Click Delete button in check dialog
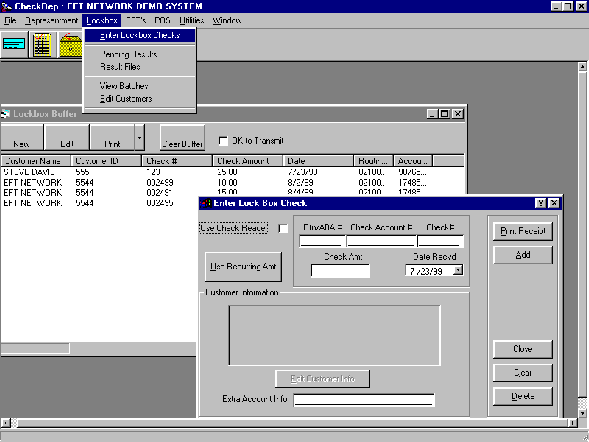This screenshot has width=589, height=442. pos(523,397)
